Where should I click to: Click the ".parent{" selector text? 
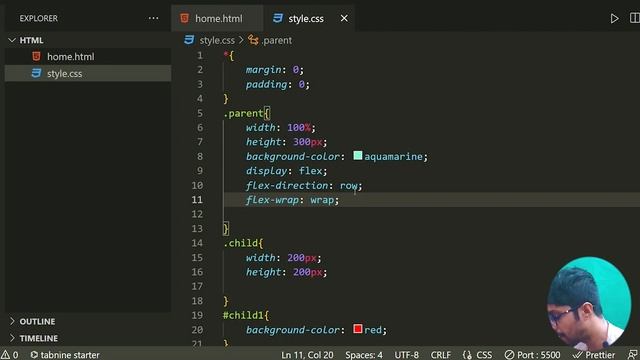click(247, 113)
